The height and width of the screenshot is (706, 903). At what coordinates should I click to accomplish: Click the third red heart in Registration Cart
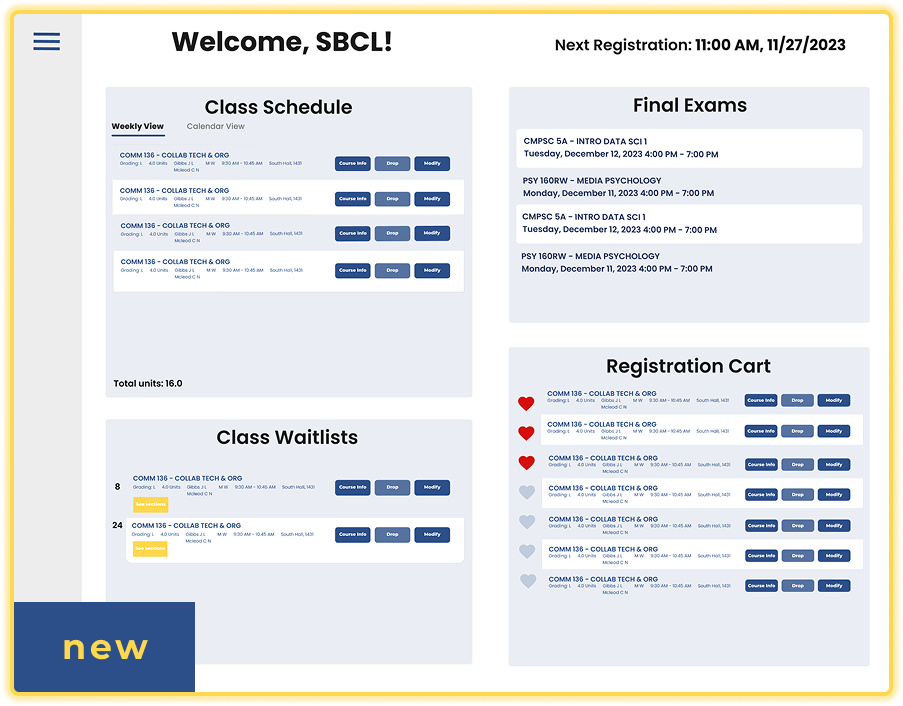526,463
